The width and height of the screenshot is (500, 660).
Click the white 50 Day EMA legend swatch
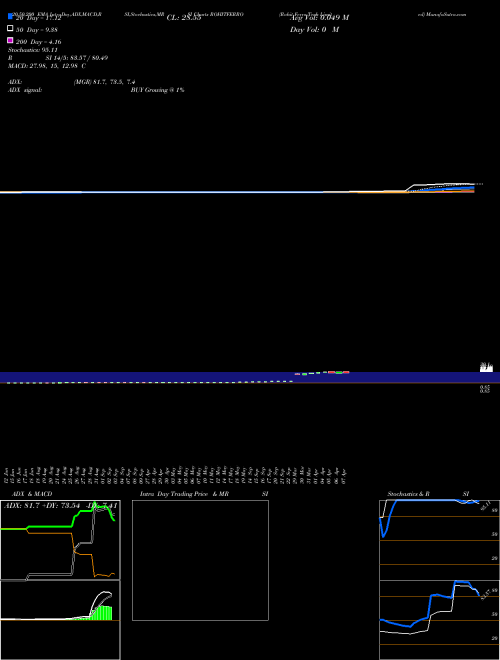10,29
